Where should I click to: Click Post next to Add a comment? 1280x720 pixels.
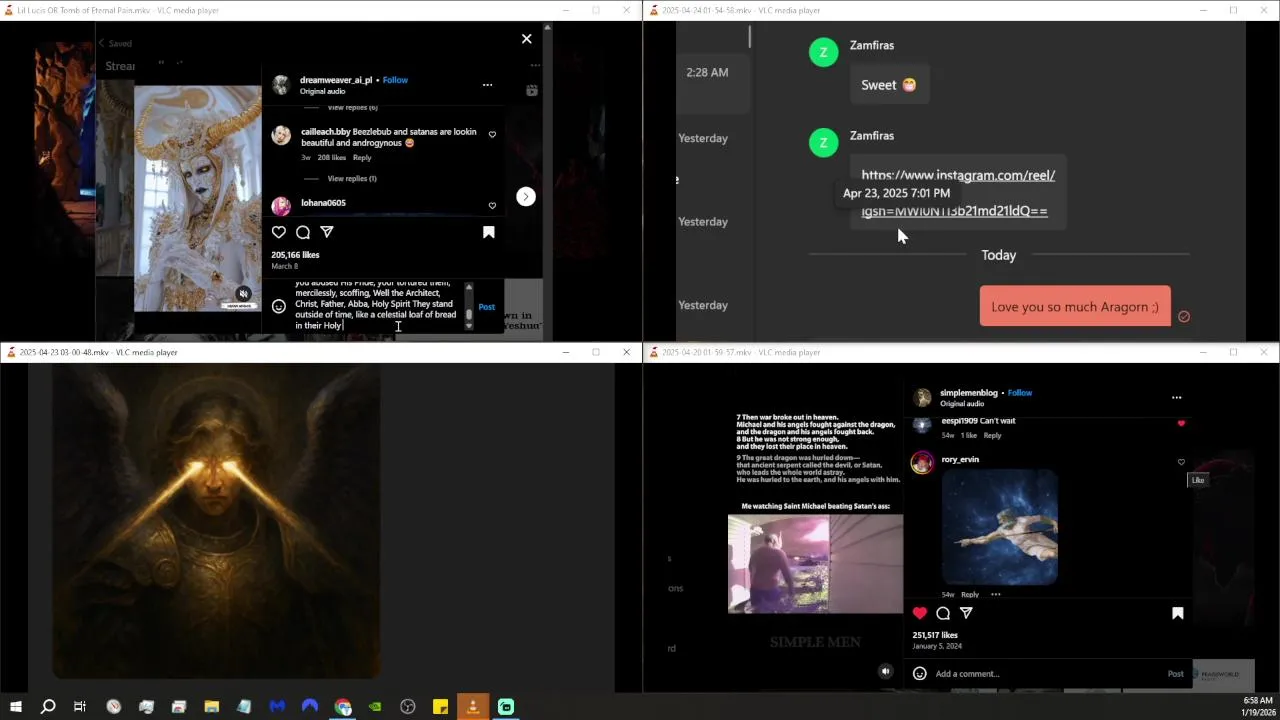(x=1176, y=674)
